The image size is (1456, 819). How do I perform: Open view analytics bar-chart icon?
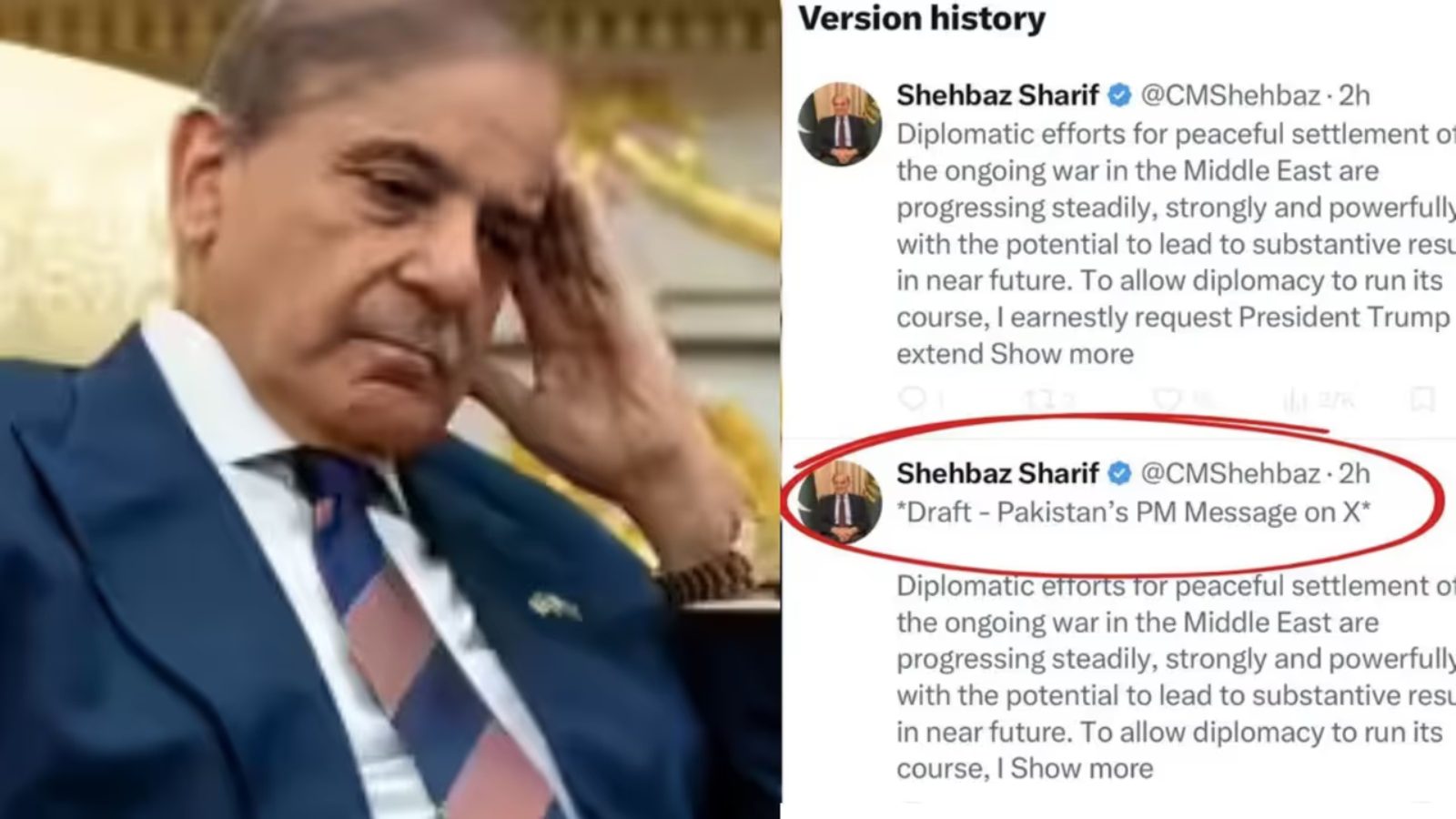coord(1294,399)
